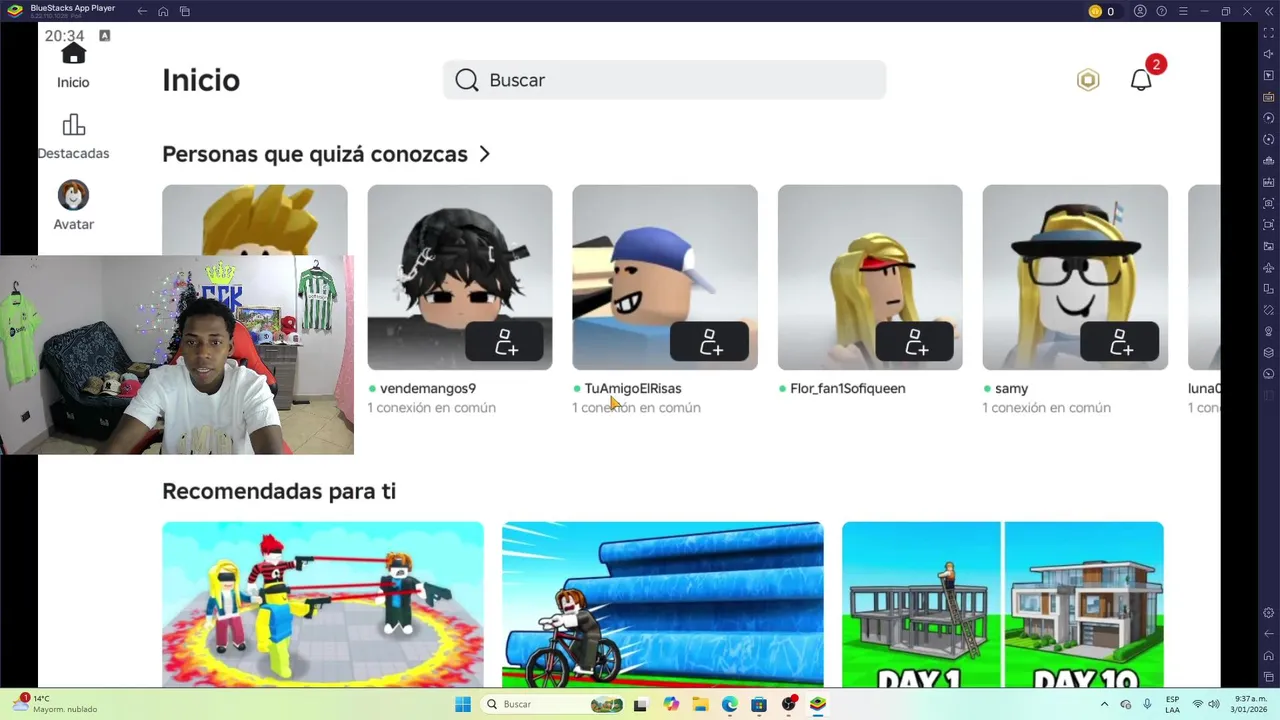This screenshot has height=720, width=1280.
Task: Click BlueStacks location pin icon
Action: (1268, 331)
